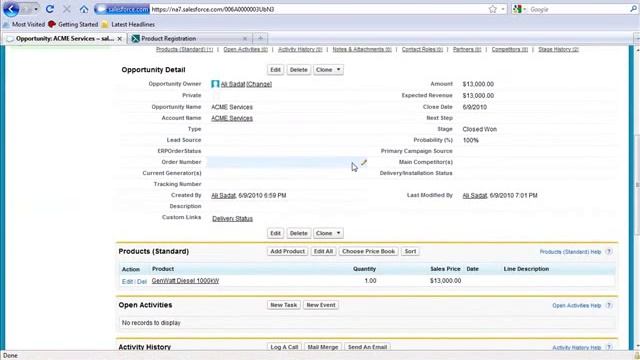Image resolution: width=640 pixels, height=360 pixels.
Task: Click the New Task button
Action: [x=284, y=305]
